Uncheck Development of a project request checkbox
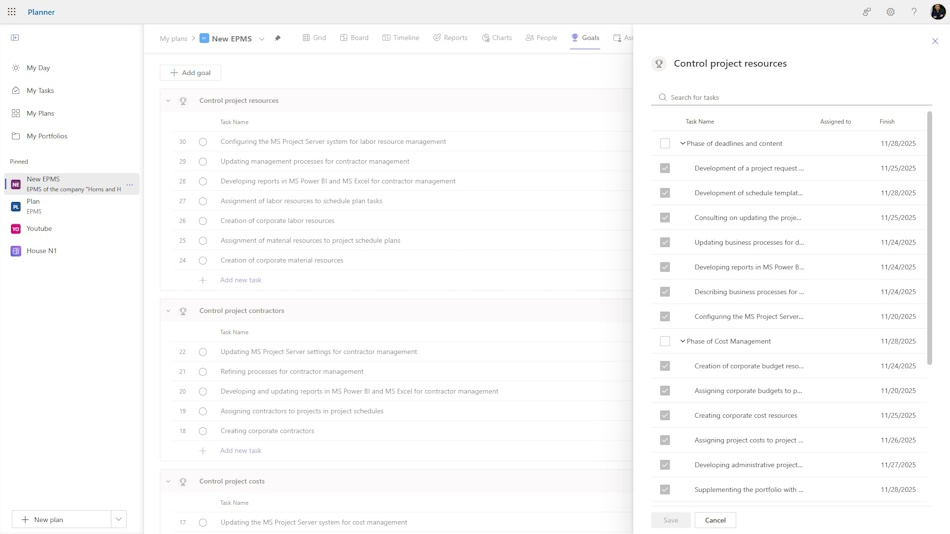 pyautogui.click(x=665, y=169)
